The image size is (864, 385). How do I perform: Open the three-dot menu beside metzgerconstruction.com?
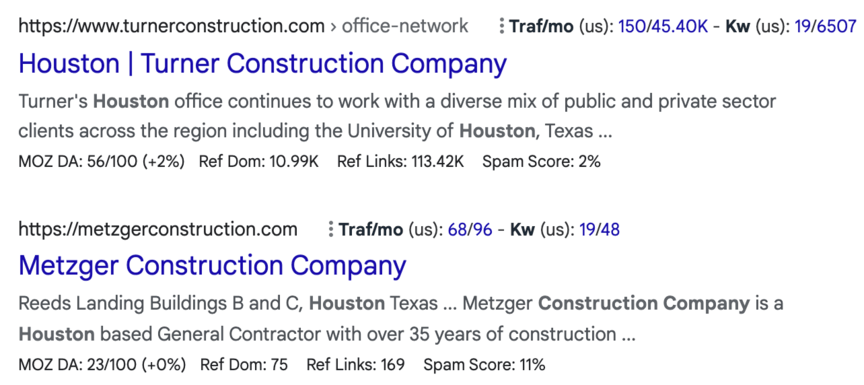[330, 229]
